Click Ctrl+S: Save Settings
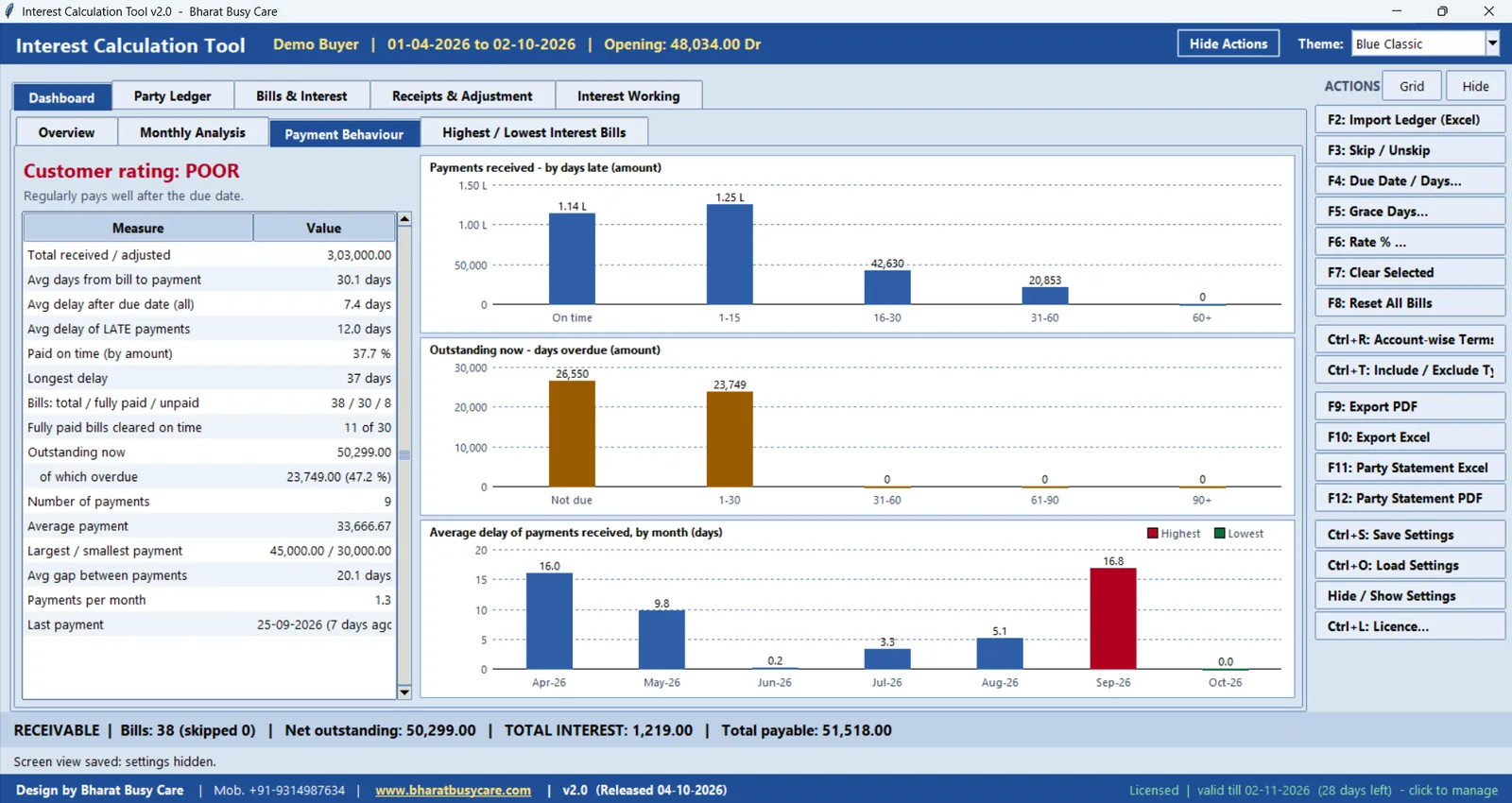This screenshot has height=803, width=1512. (1410, 535)
